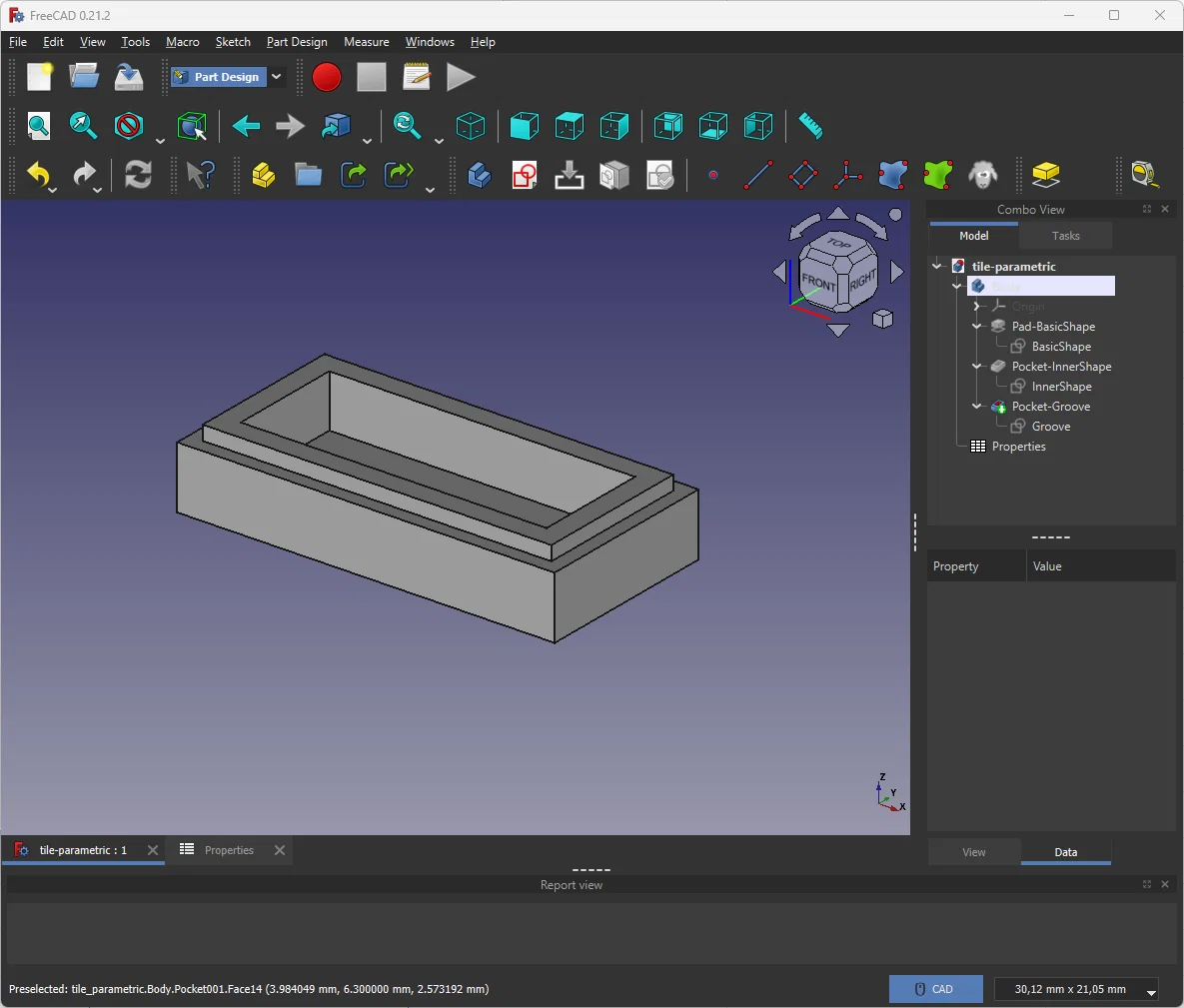The image size is (1184, 1008).
Task: Click the Create New Sketch icon
Action: (525, 176)
